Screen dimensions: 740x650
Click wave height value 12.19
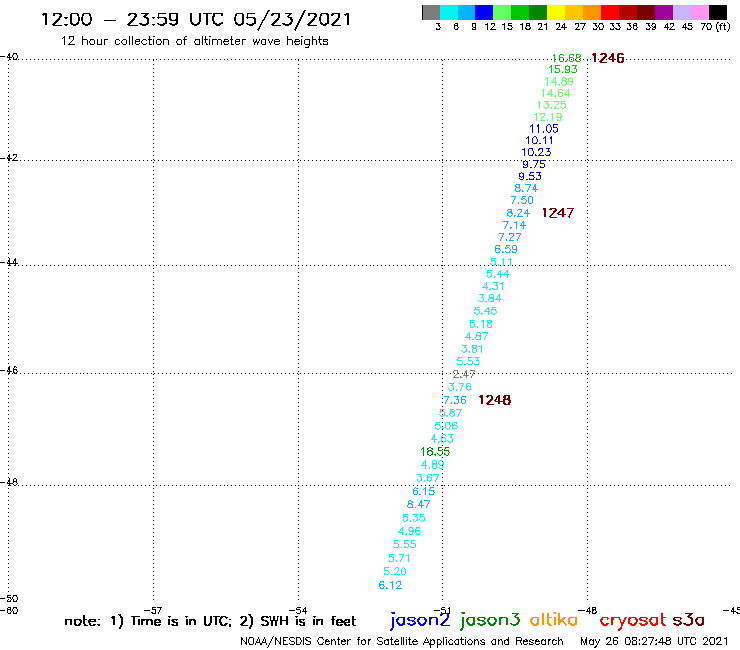click(547, 117)
